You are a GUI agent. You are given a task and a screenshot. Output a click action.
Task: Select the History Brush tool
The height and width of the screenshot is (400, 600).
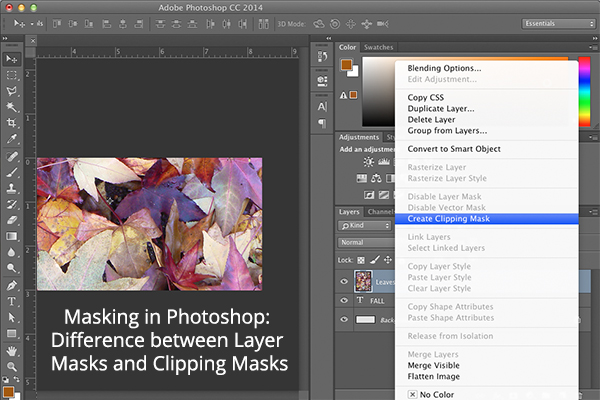[11, 204]
